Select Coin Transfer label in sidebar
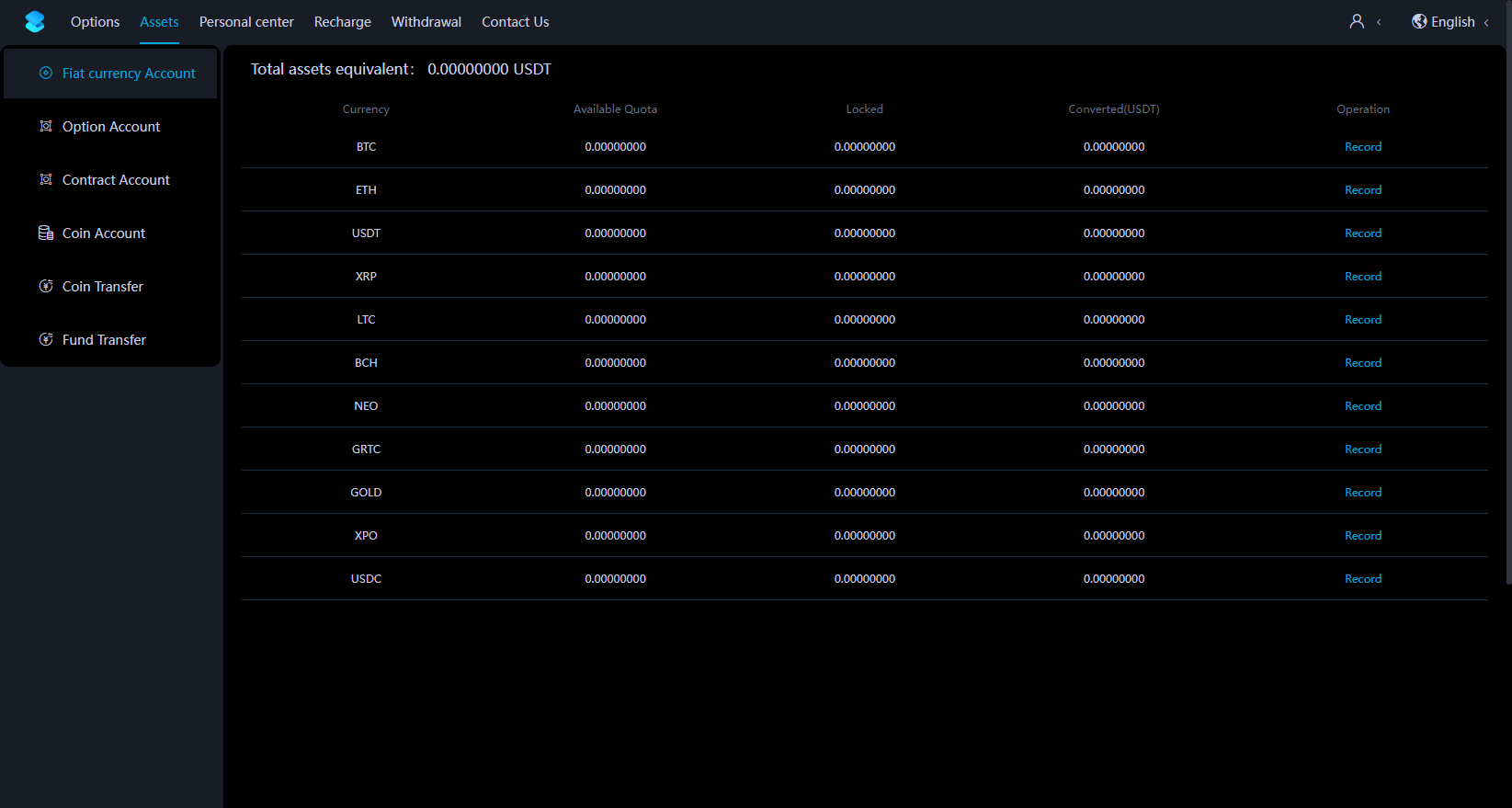Screen dimensions: 1512x808 (103, 287)
